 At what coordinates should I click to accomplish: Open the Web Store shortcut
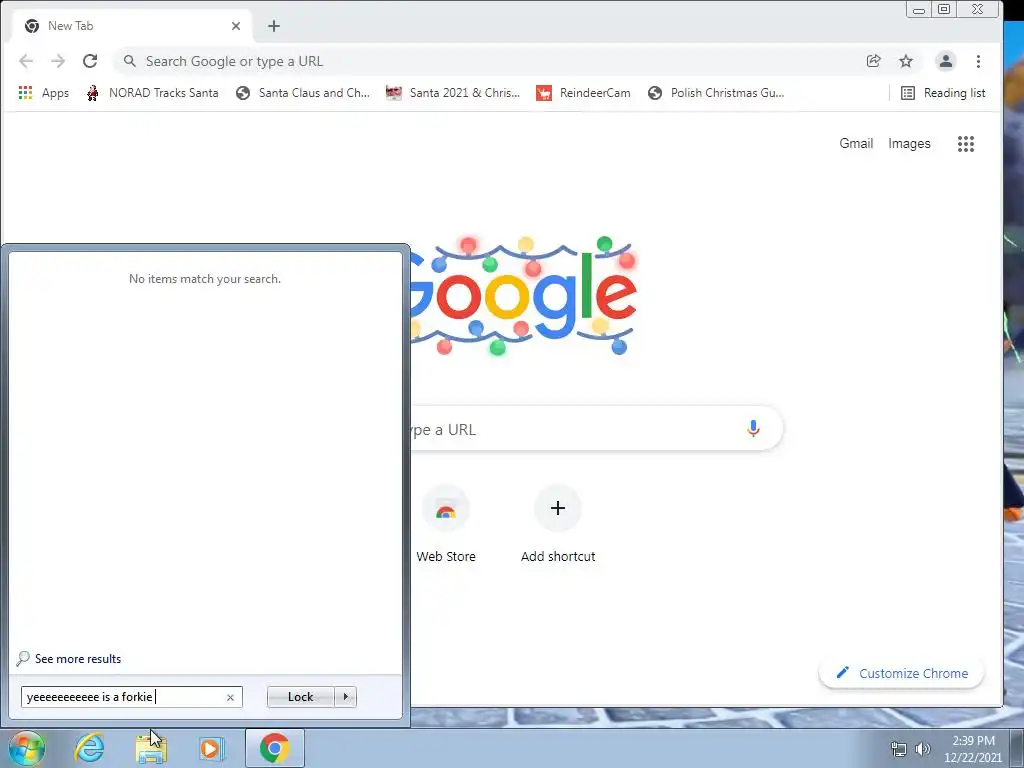tap(446, 525)
